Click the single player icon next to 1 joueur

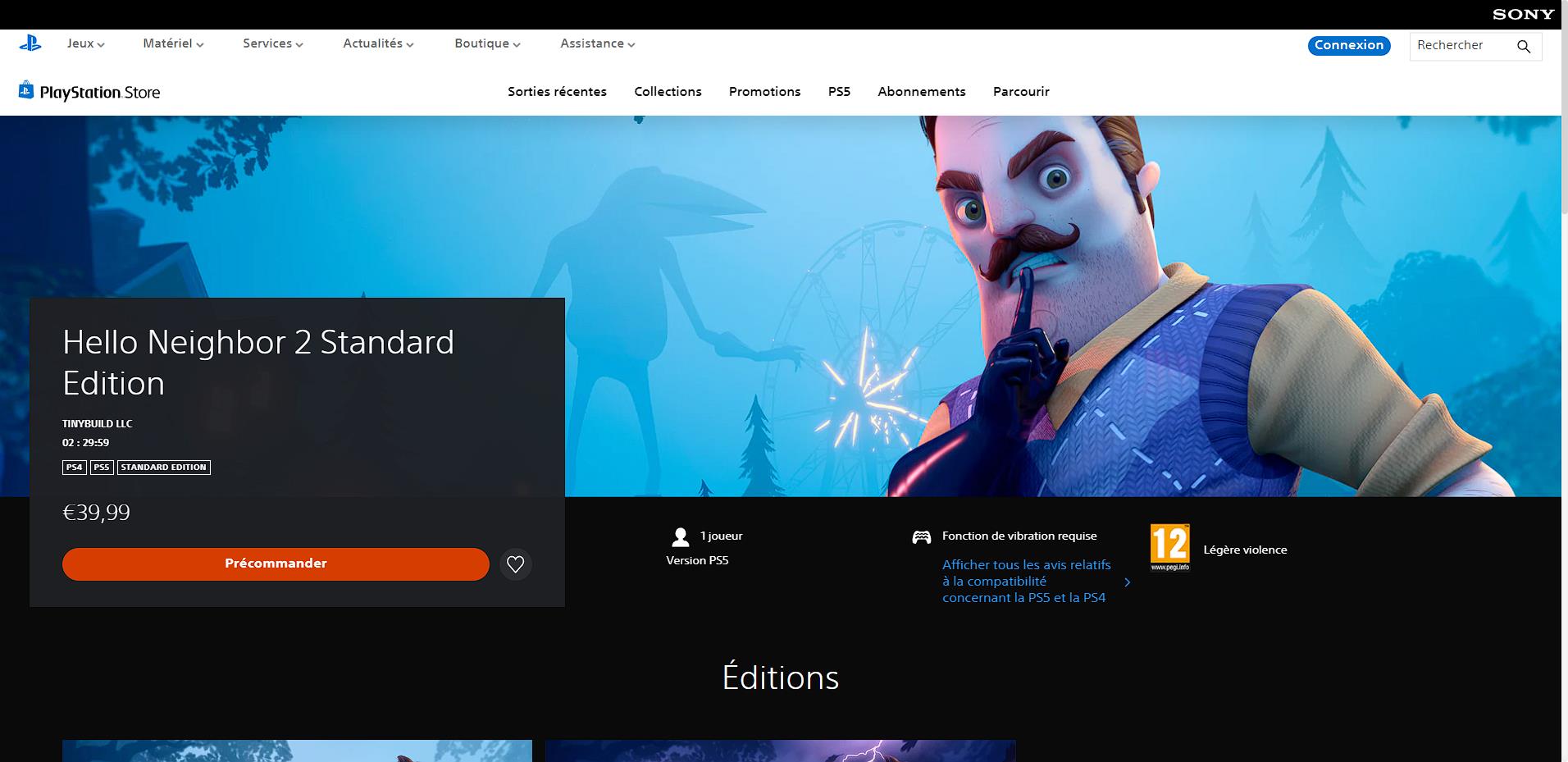point(681,536)
